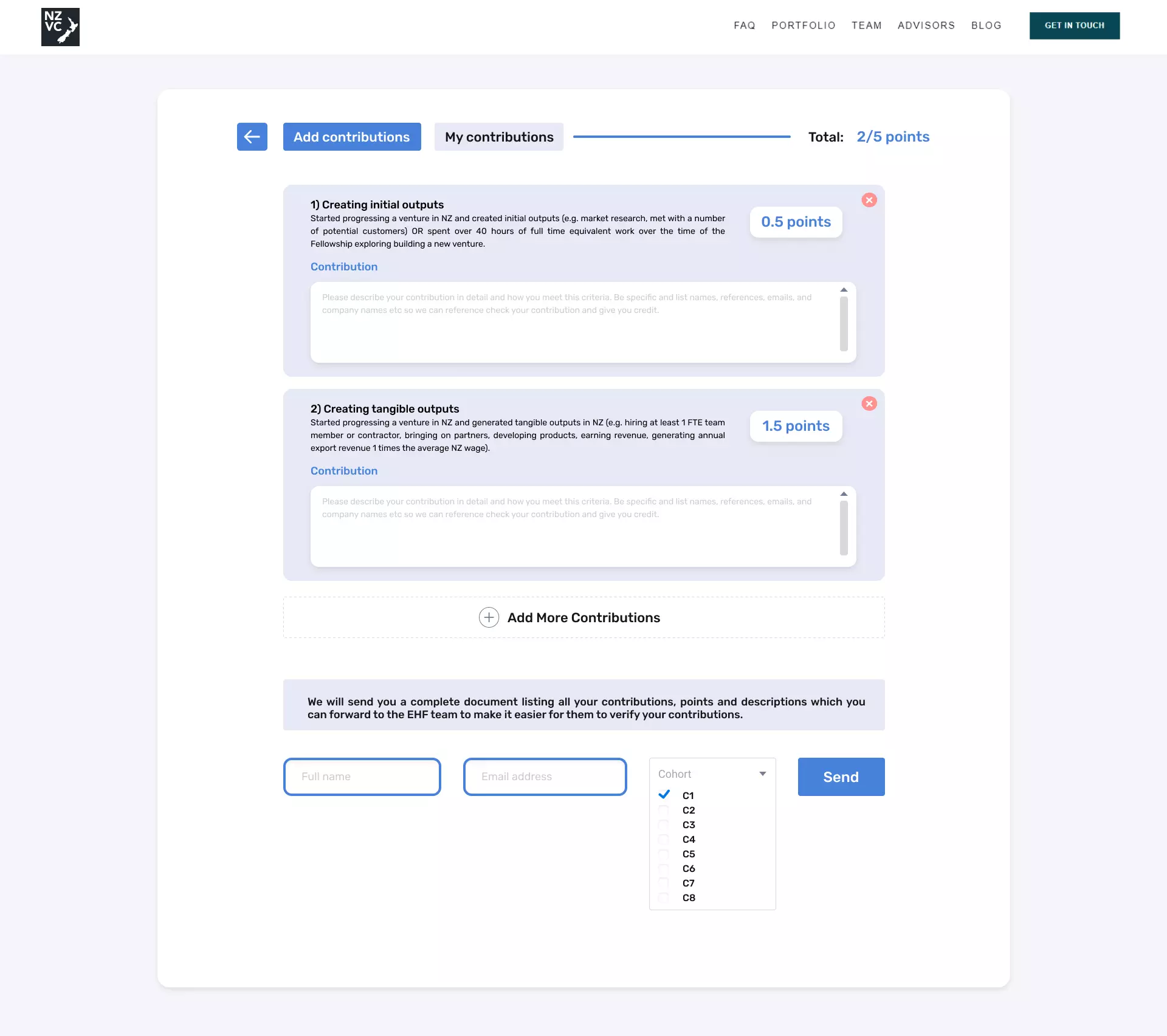This screenshot has width=1167, height=1036.
Task: Open the Portfolio menu item
Action: 804,26
